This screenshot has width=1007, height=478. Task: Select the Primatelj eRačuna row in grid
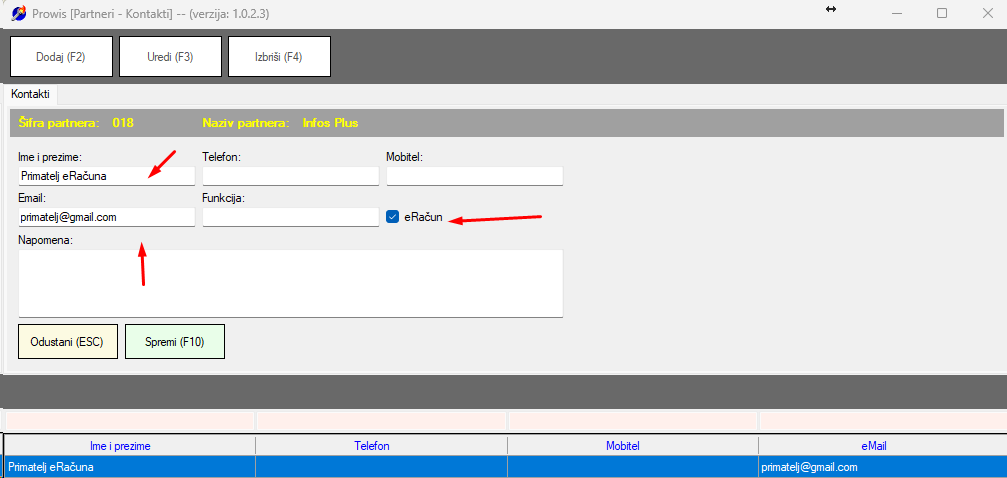pyautogui.click(x=128, y=467)
